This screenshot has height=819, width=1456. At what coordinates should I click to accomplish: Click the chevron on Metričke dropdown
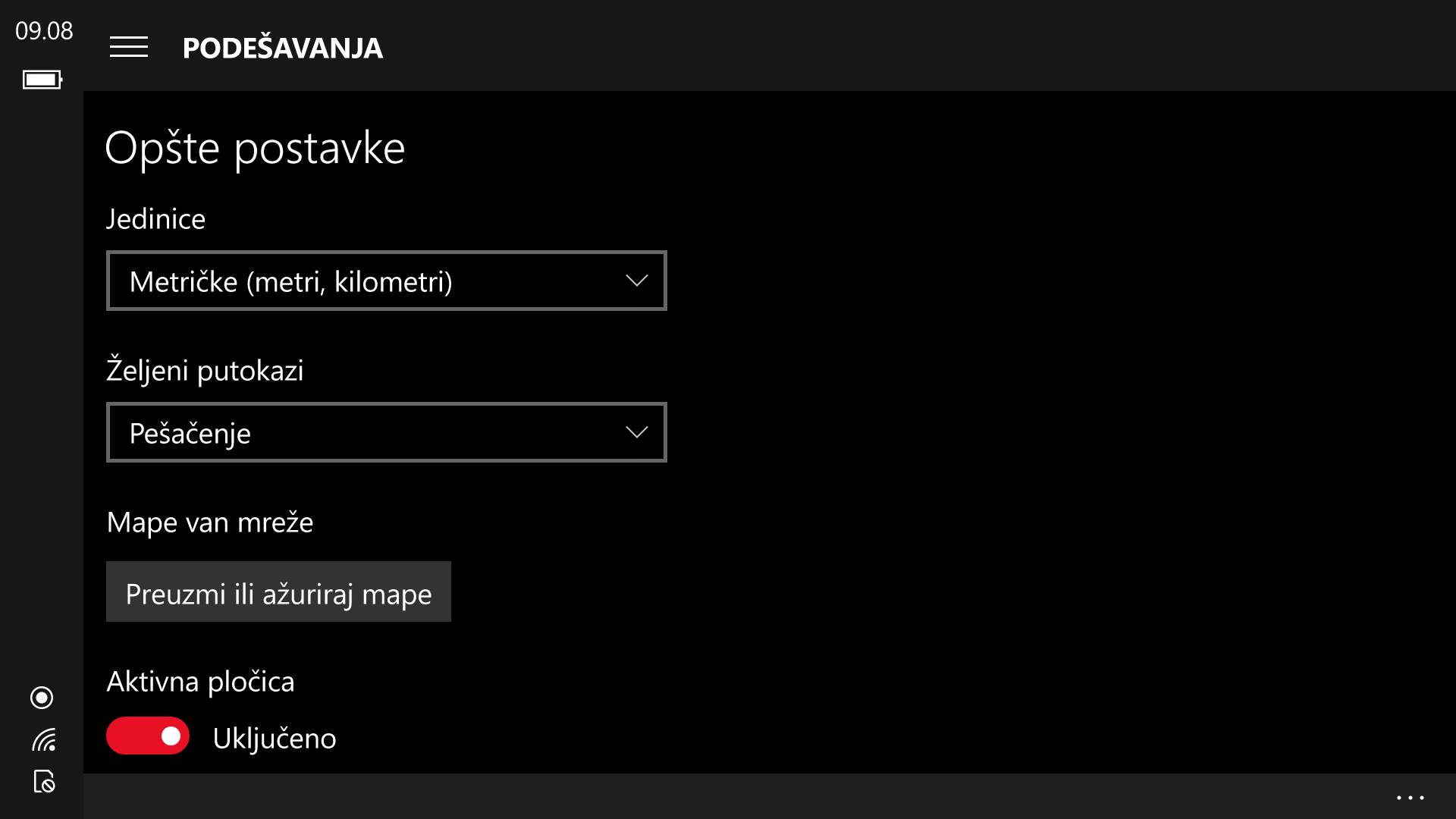point(636,281)
